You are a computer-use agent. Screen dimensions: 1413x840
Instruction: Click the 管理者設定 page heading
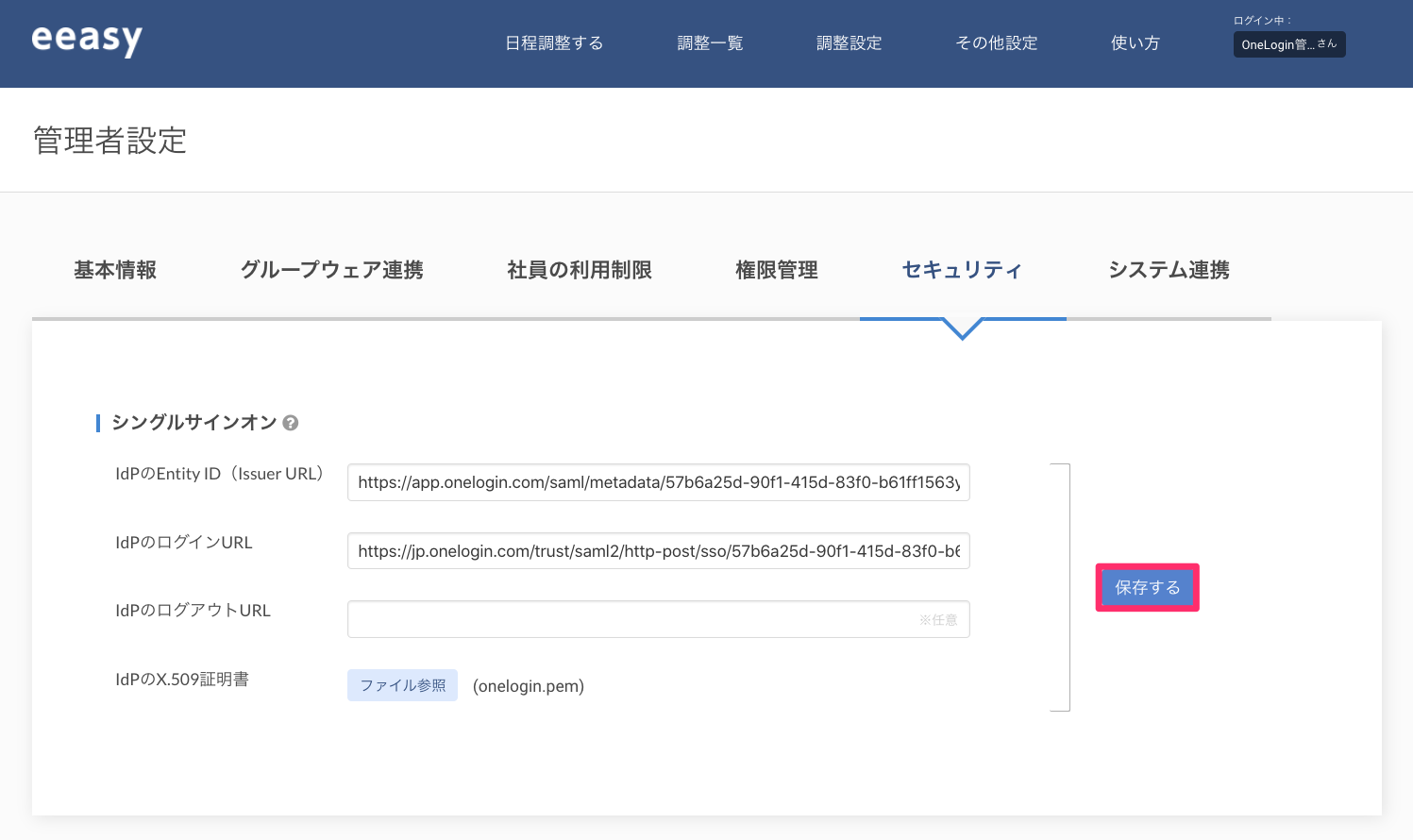click(x=110, y=141)
